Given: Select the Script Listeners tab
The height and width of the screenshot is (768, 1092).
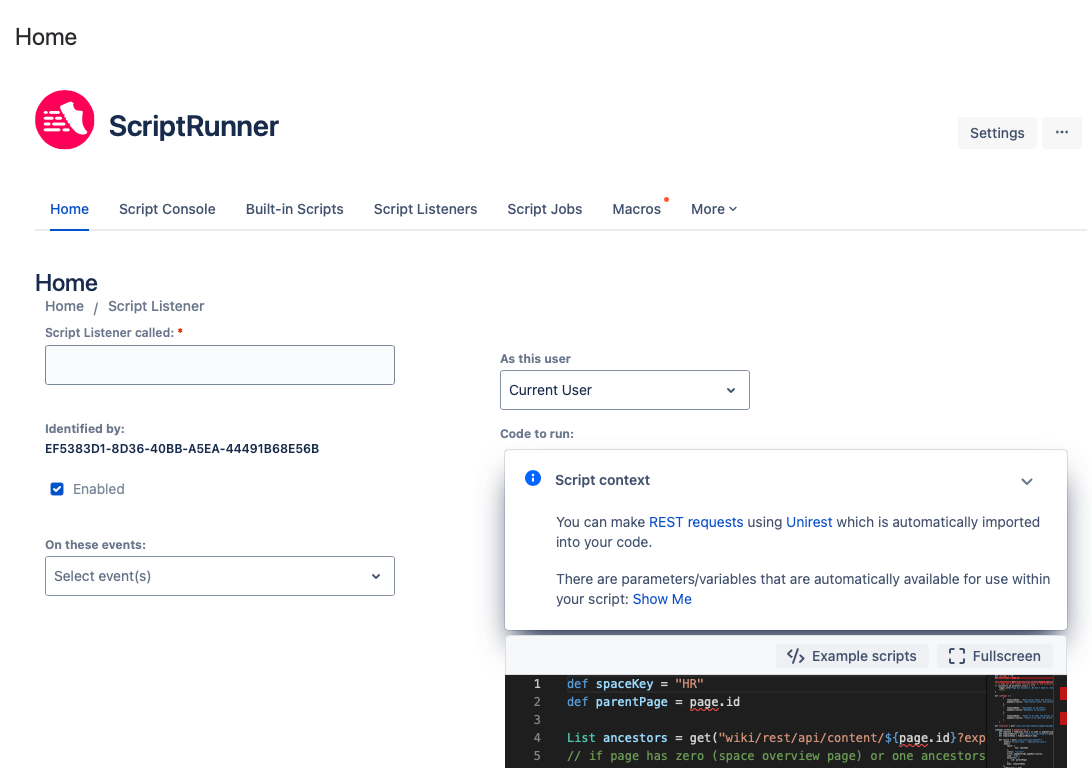Looking at the screenshot, I should pyautogui.click(x=426, y=209).
